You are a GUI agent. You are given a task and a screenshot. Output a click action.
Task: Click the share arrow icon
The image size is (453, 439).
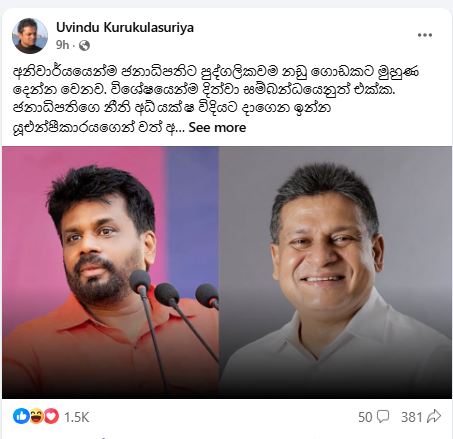434,416
